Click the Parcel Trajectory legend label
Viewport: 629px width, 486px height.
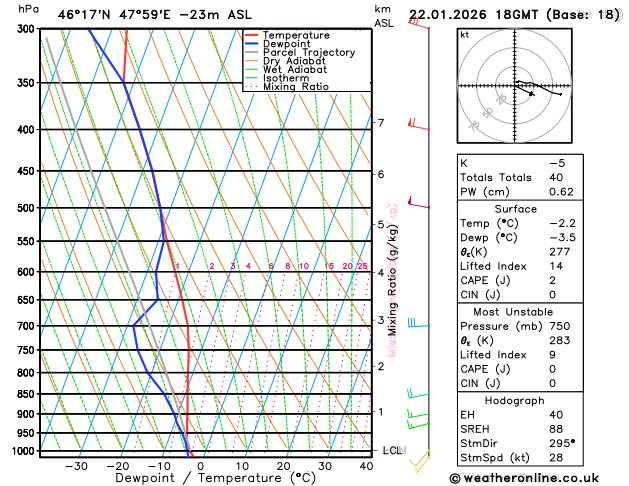[309, 53]
